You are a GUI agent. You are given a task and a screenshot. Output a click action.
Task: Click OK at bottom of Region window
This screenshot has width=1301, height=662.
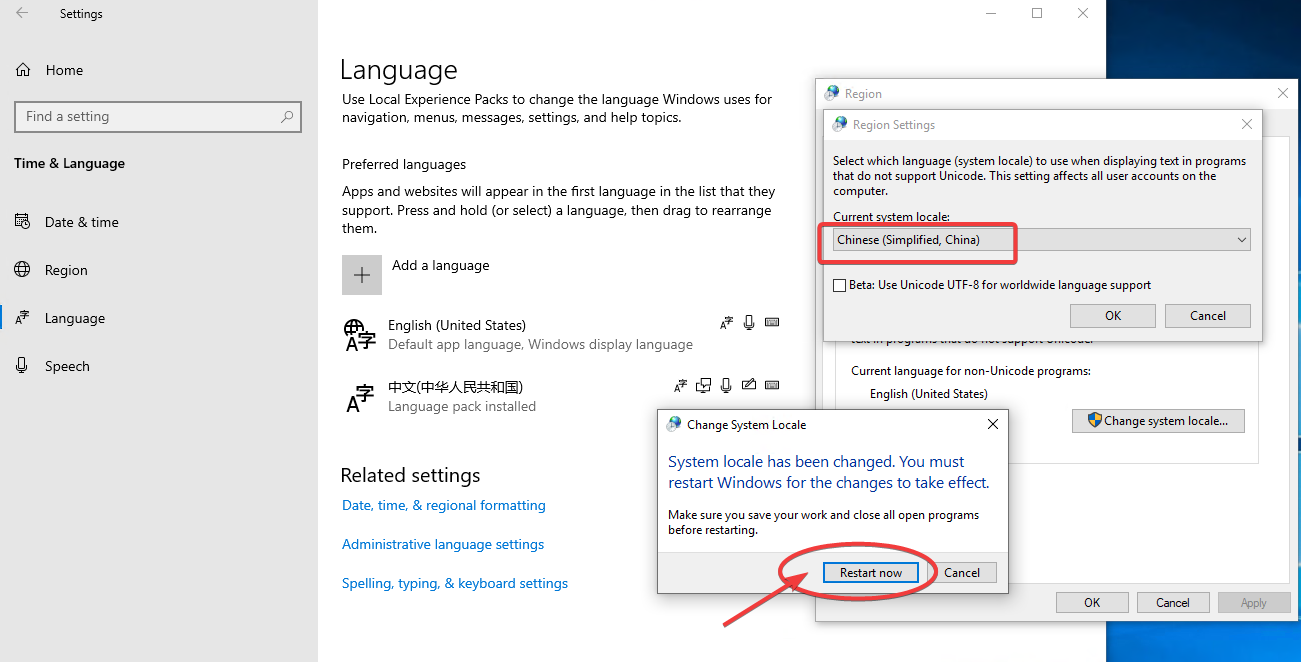click(1092, 603)
